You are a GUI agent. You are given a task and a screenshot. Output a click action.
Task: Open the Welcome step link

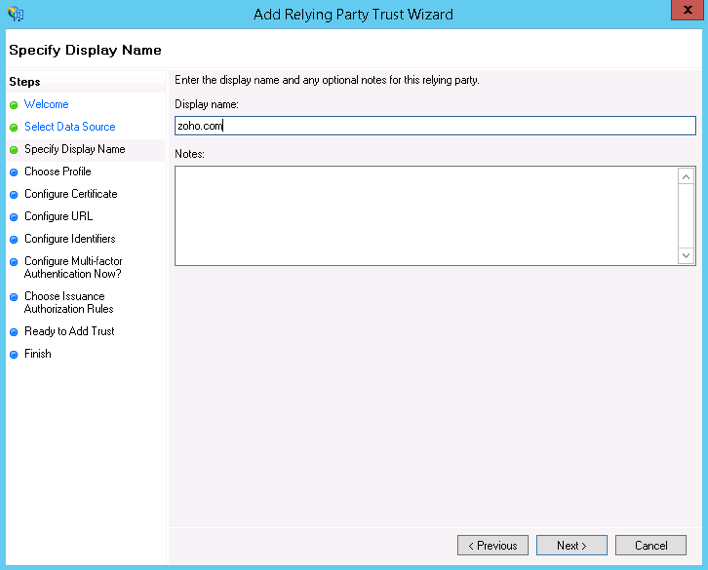tap(46, 104)
